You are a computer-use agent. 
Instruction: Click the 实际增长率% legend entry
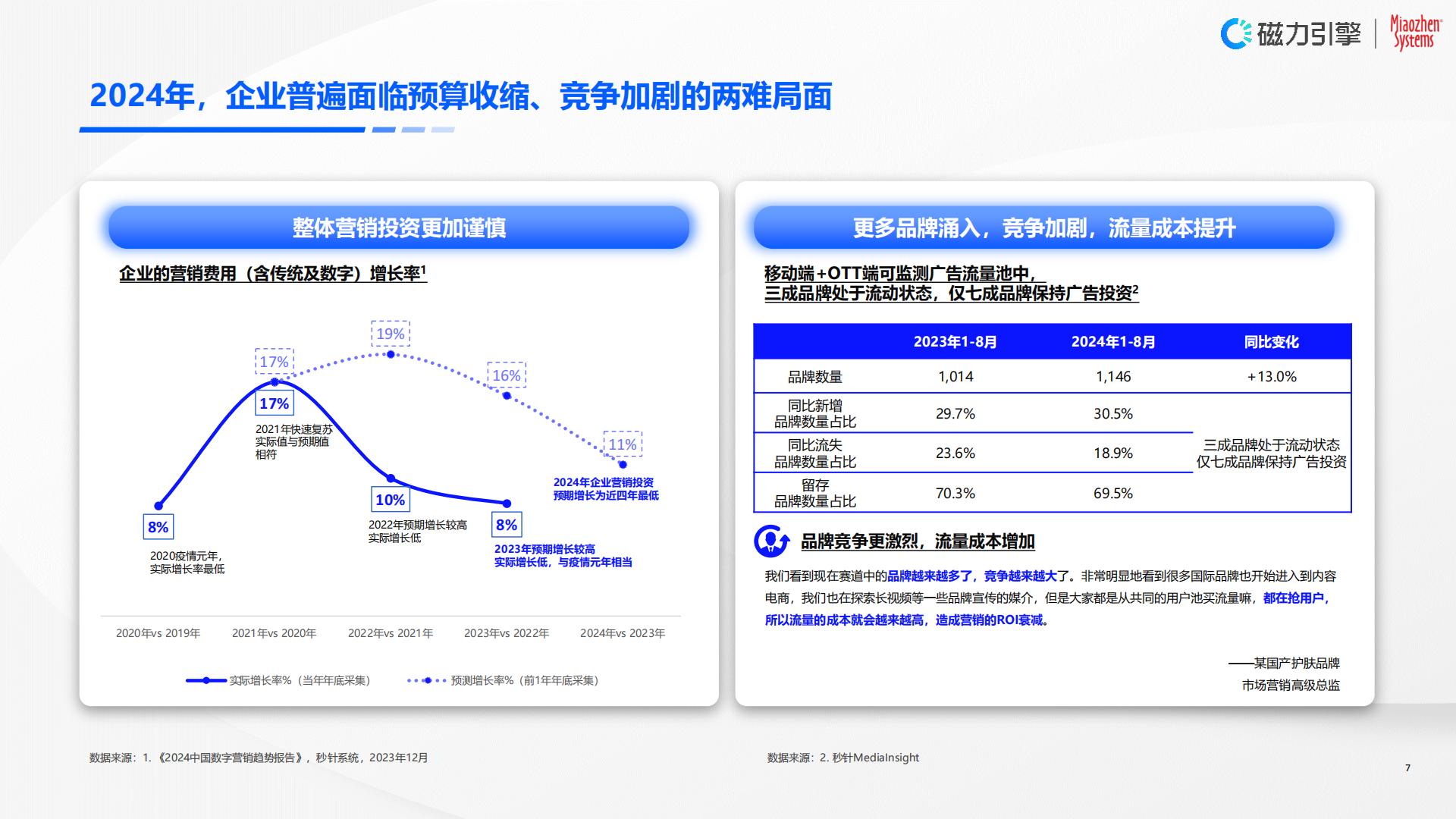tap(278, 680)
